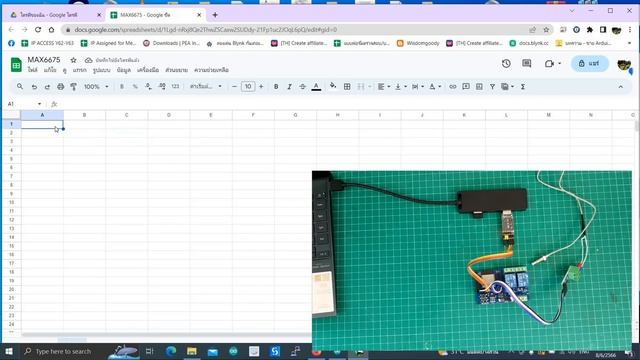Open the version history clock icon
This screenshot has width=640, height=360.
pyautogui.click(x=506, y=63)
